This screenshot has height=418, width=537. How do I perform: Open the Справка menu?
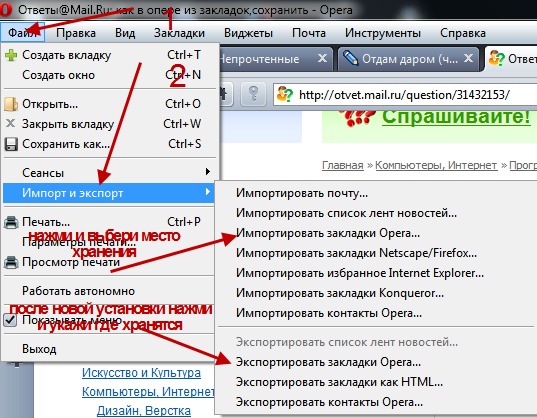tap(463, 33)
